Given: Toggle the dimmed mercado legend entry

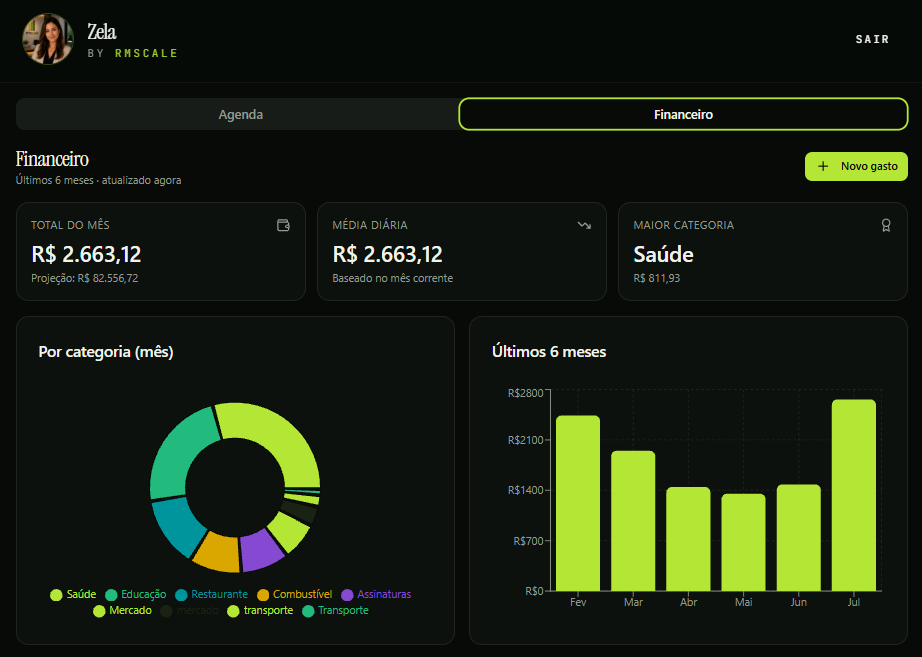Looking at the screenshot, I should click(x=189, y=611).
